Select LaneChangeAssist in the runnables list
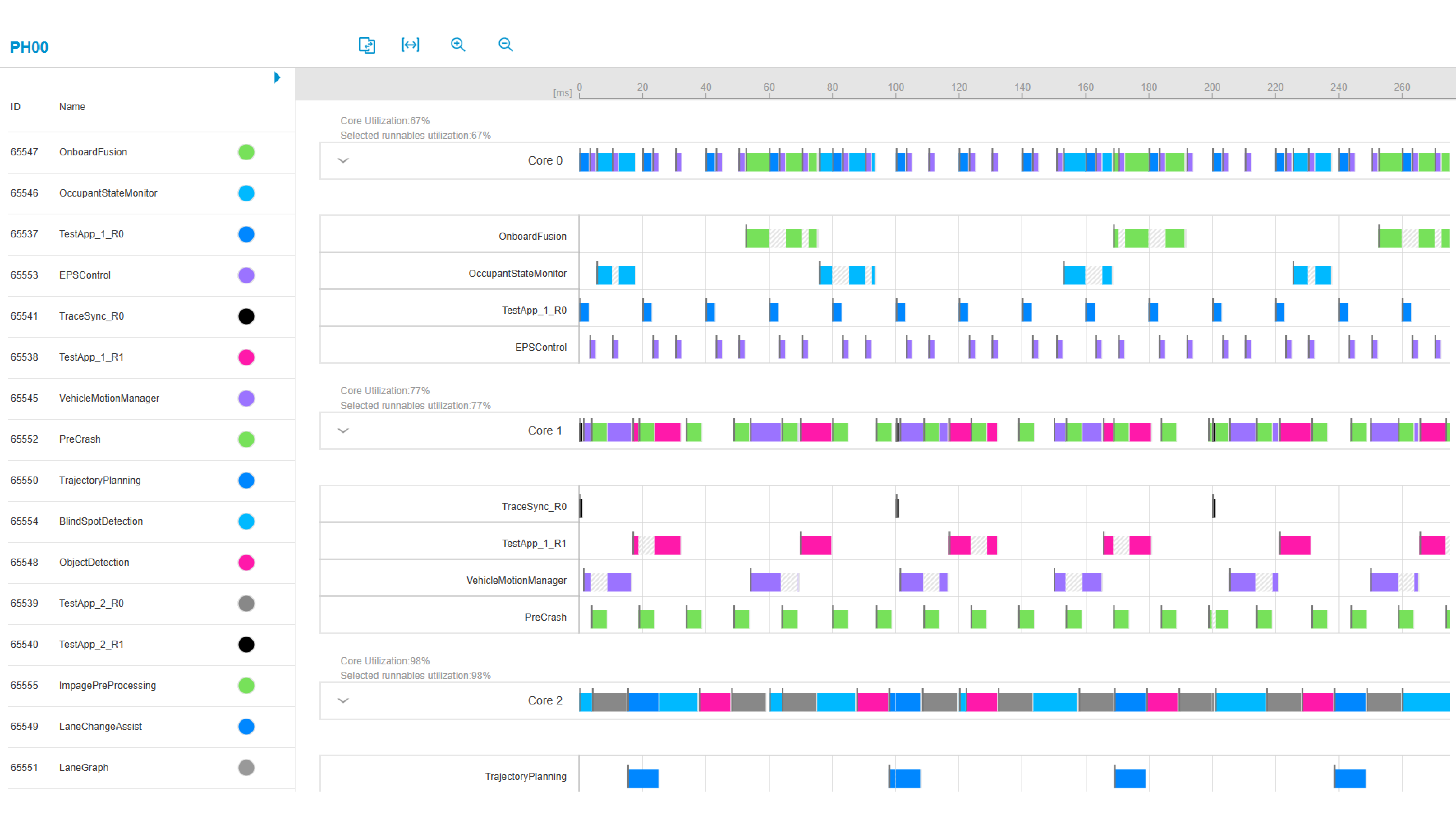 click(100, 726)
